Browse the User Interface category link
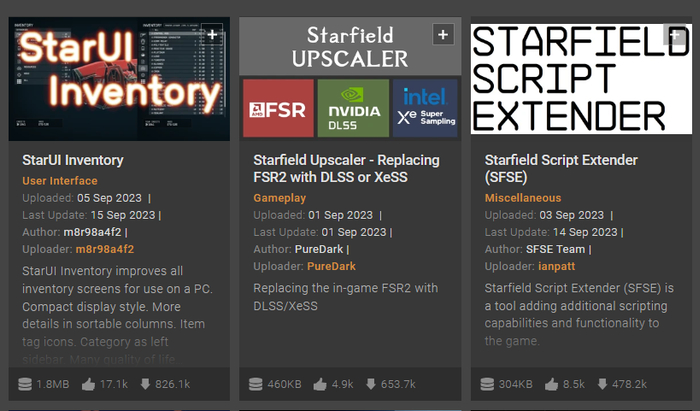The image size is (700, 411). (x=60, y=181)
